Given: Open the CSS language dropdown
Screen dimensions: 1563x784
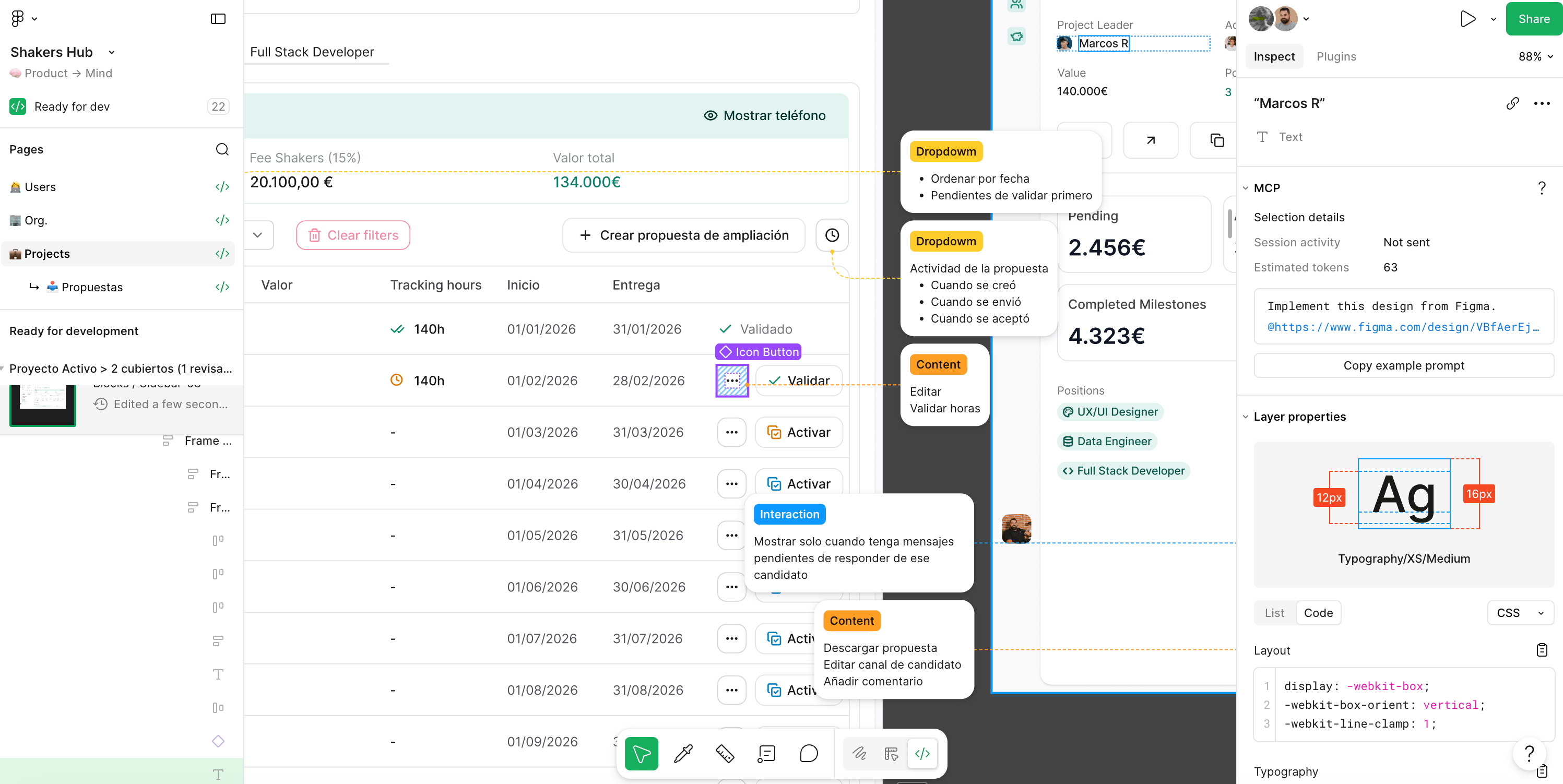Looking at the screenshot, I should (x=1520, y=613).
